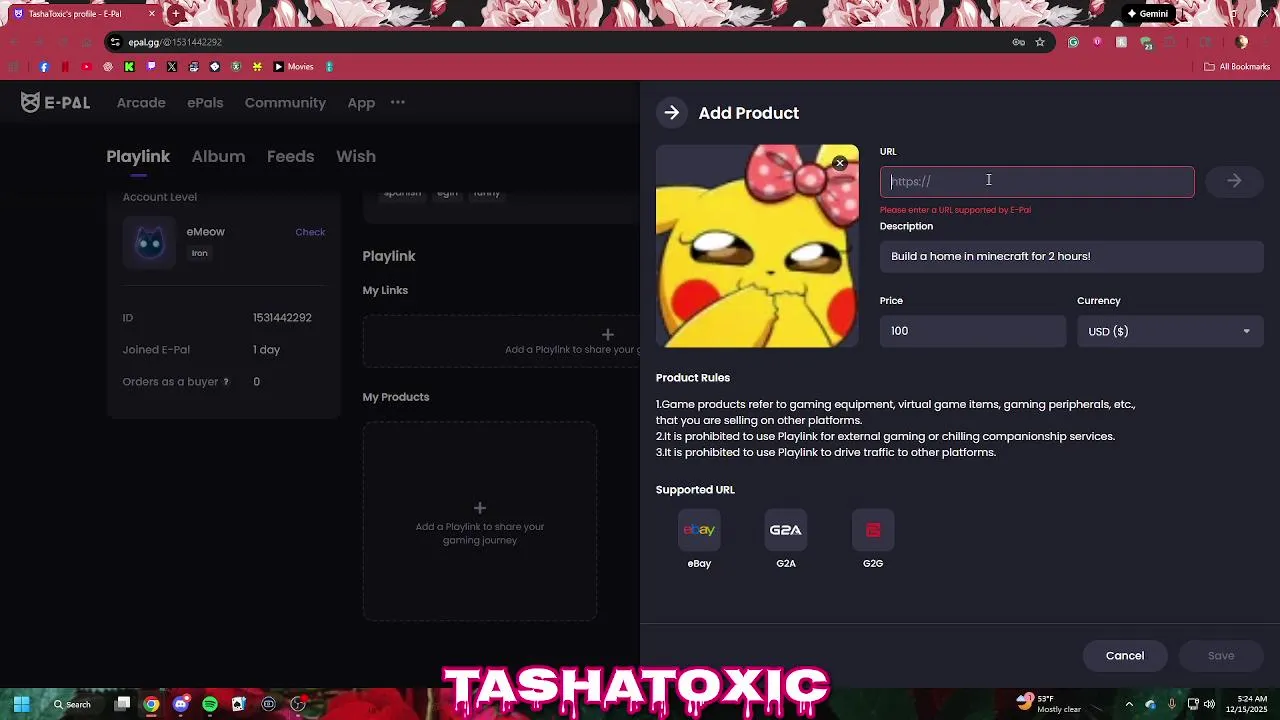Image resolution: width=1280 pixels, height=720 pixels.
Task: Click the product URL input field
Action: click(1037, 182)
